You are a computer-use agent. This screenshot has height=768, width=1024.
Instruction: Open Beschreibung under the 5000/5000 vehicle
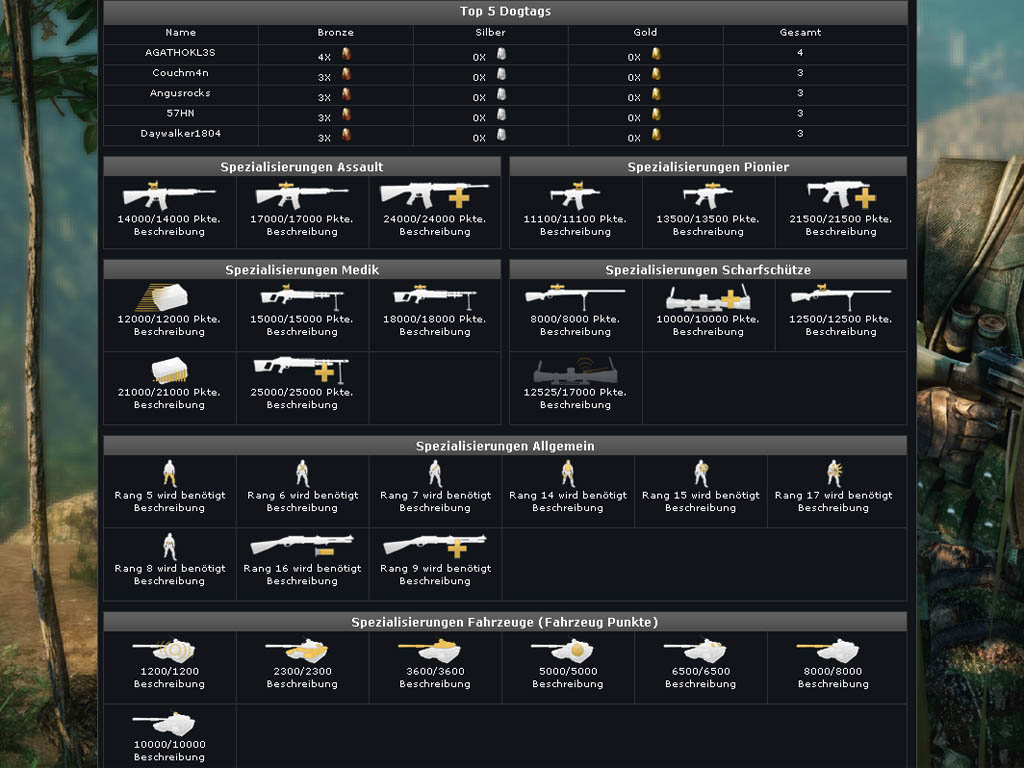coord(567,685)
